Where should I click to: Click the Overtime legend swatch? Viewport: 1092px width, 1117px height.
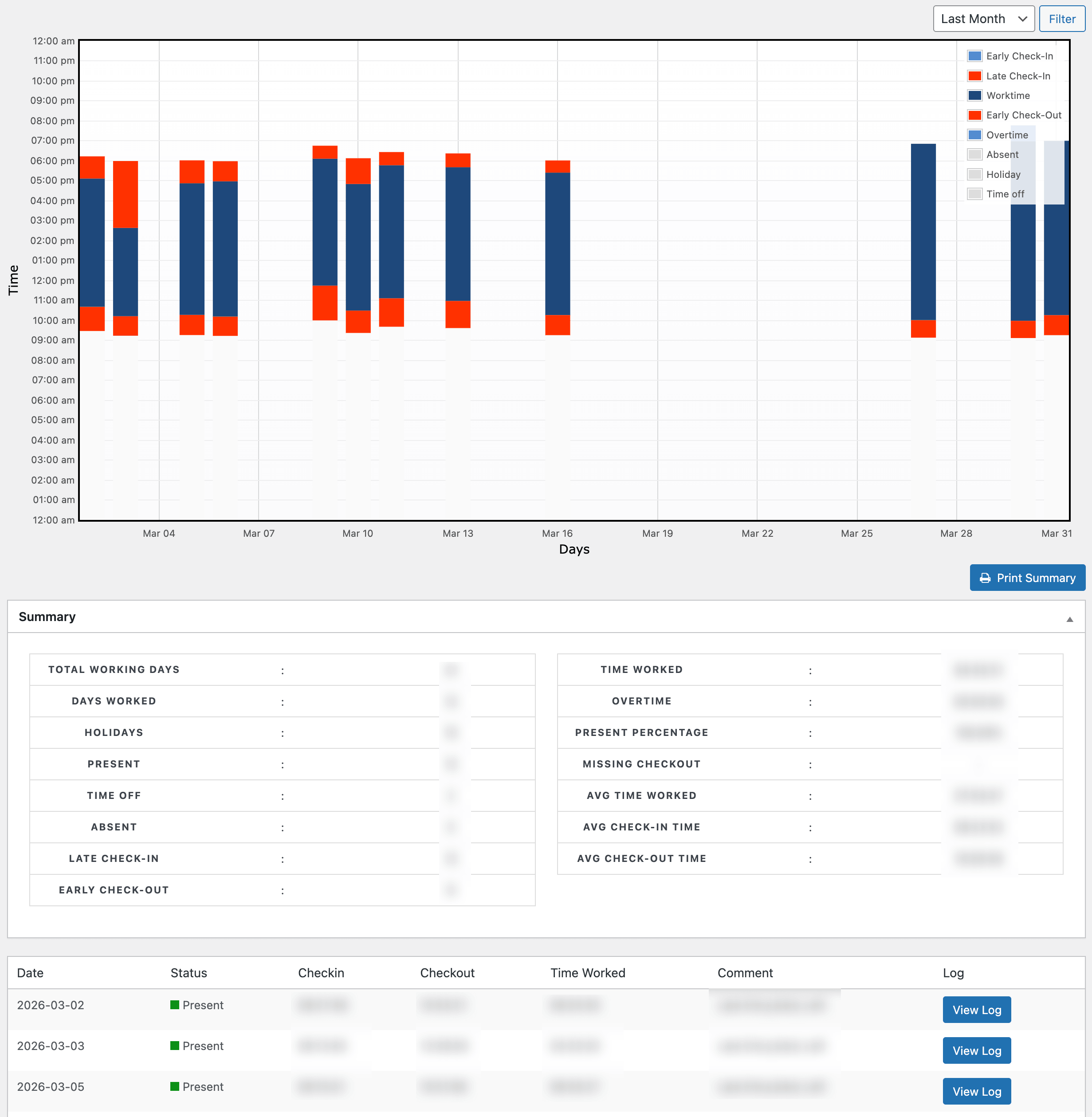[974, 135]
